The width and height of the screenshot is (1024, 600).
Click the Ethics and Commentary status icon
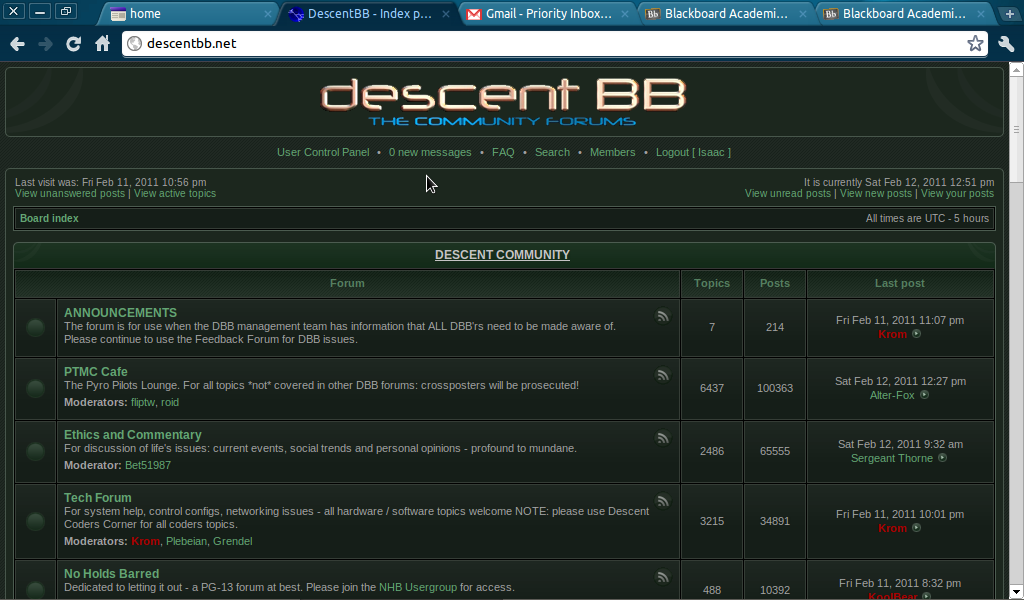point(35,451)
